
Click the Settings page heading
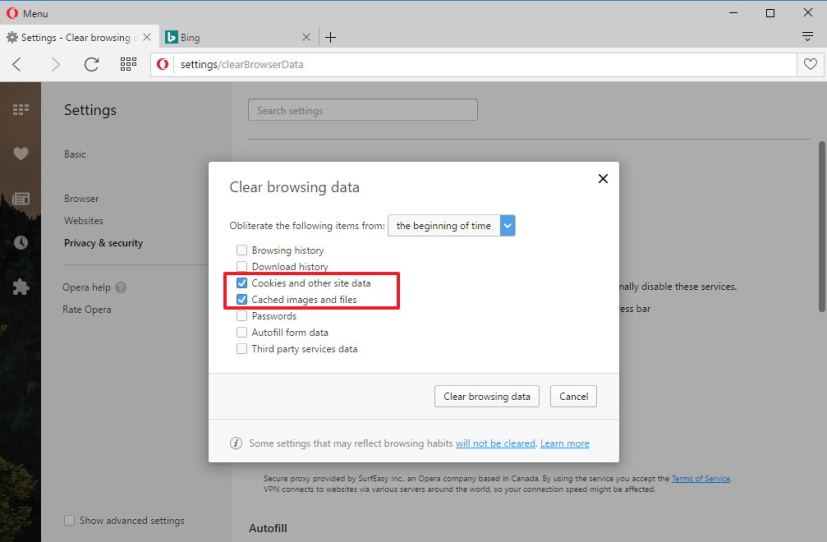pos(90,110)
